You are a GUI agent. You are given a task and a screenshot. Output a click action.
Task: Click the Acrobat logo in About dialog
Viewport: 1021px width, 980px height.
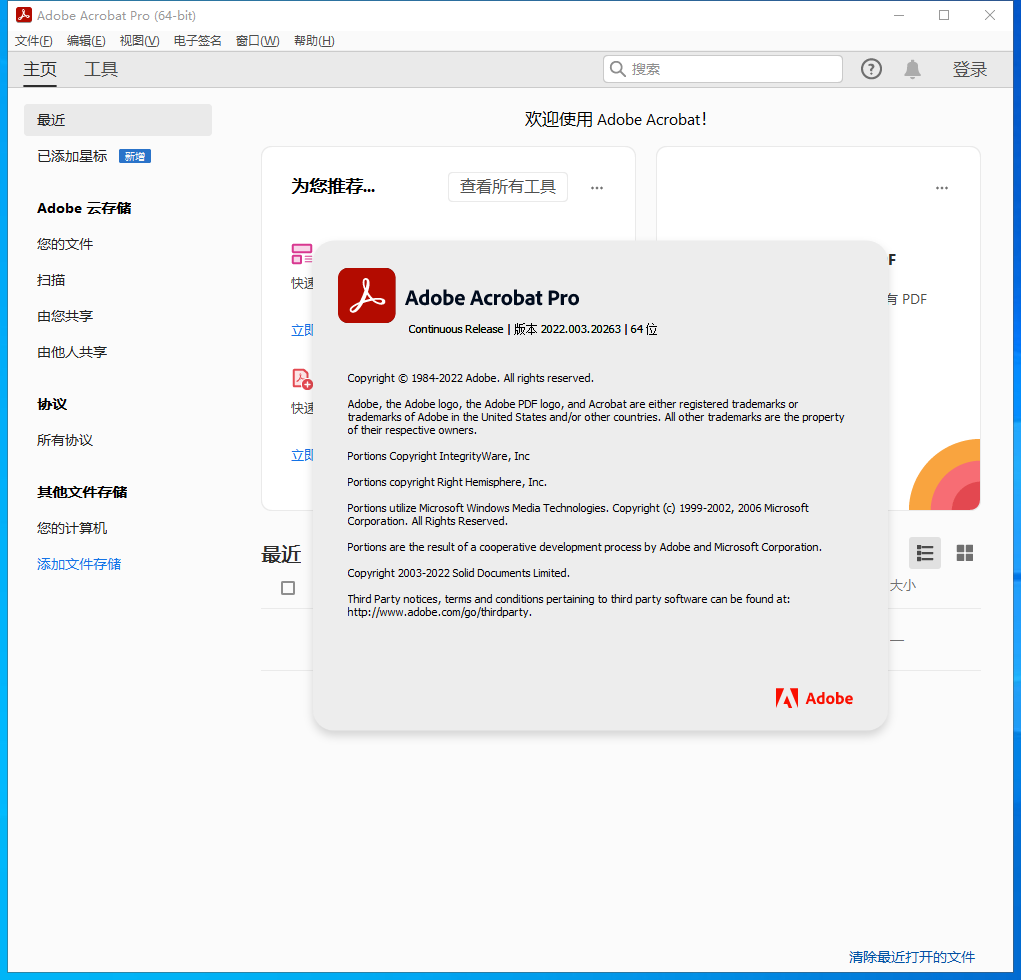[x=366, y=296]
